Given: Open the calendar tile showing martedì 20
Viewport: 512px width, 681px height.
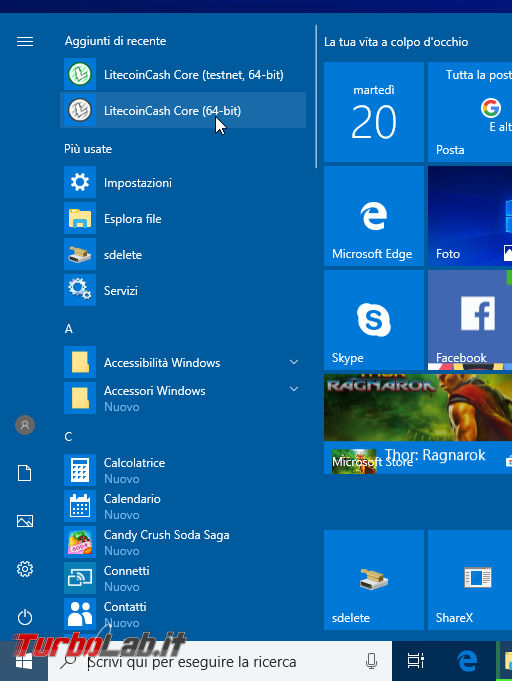Looking at the screenshot, I should click(374, 112).
